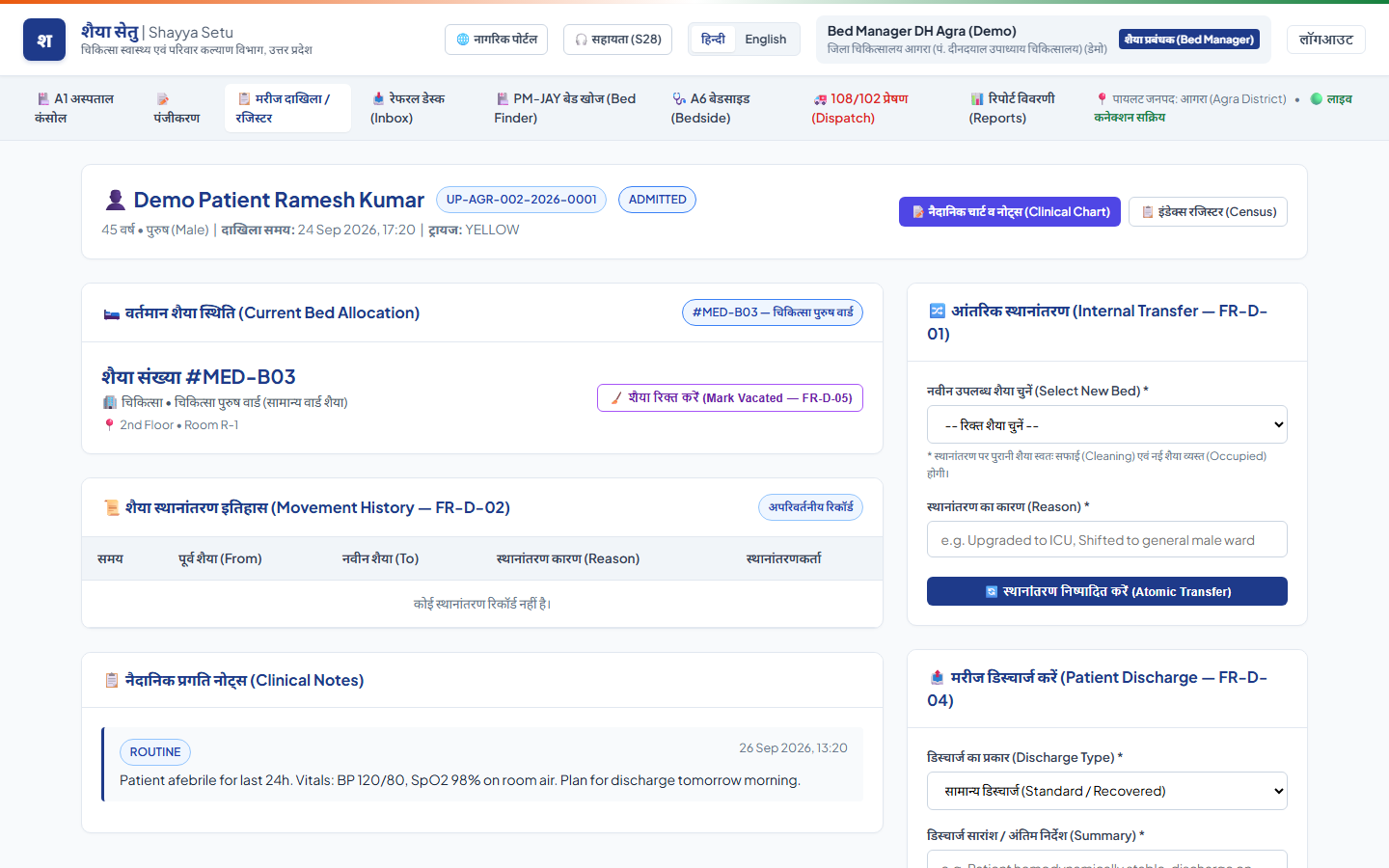Mark bed vacated FR-D-05

pos(730,397)
